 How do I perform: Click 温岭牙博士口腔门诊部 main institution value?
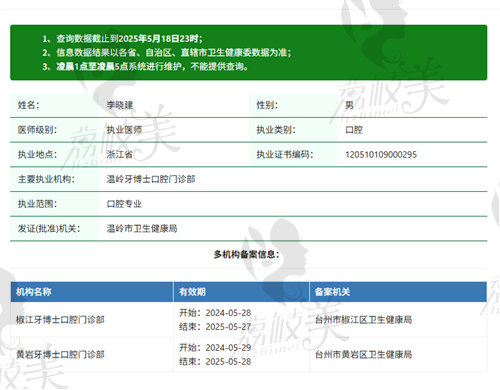point(151,179)
